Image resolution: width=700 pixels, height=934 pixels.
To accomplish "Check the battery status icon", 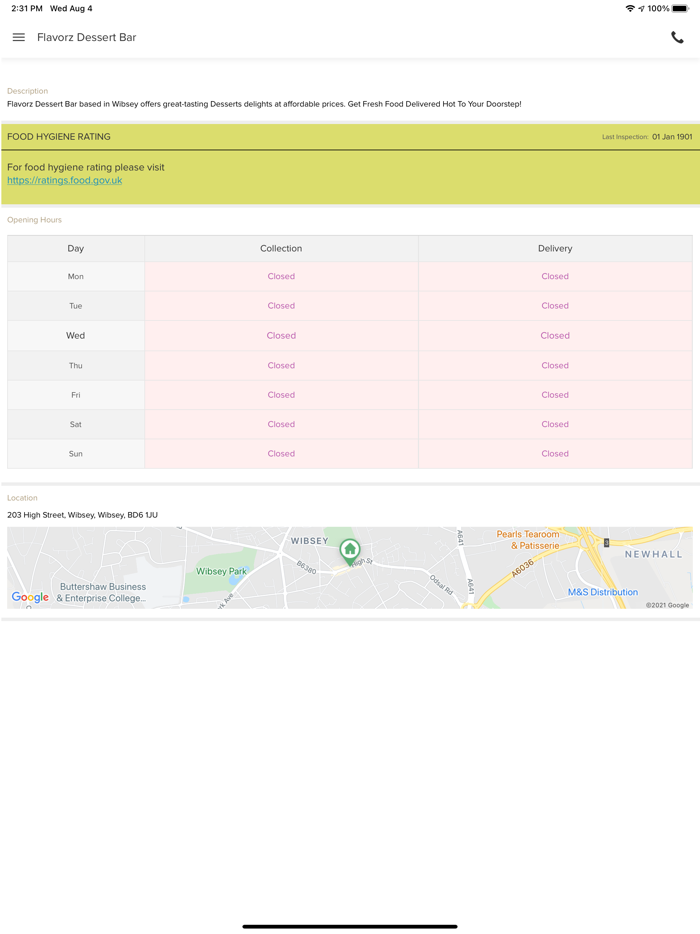I will click(680, 8).
